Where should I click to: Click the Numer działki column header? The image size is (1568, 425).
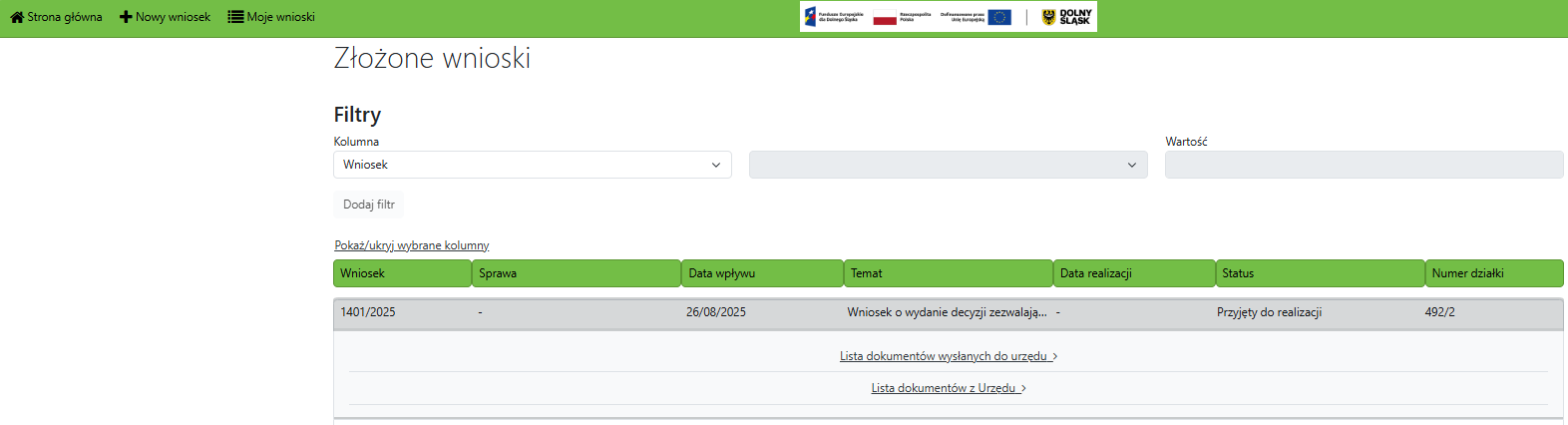point(1493,273)
